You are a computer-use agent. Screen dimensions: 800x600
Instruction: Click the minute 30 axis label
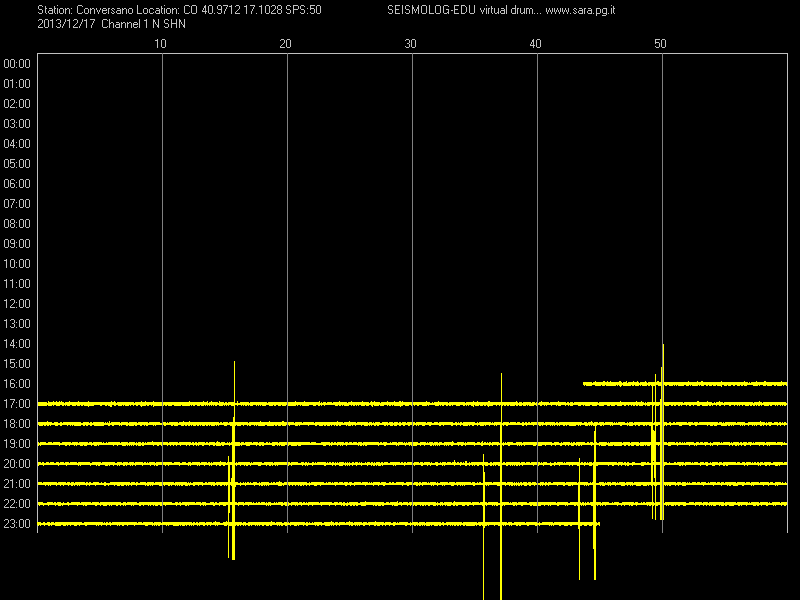click(x=410, y=44)
